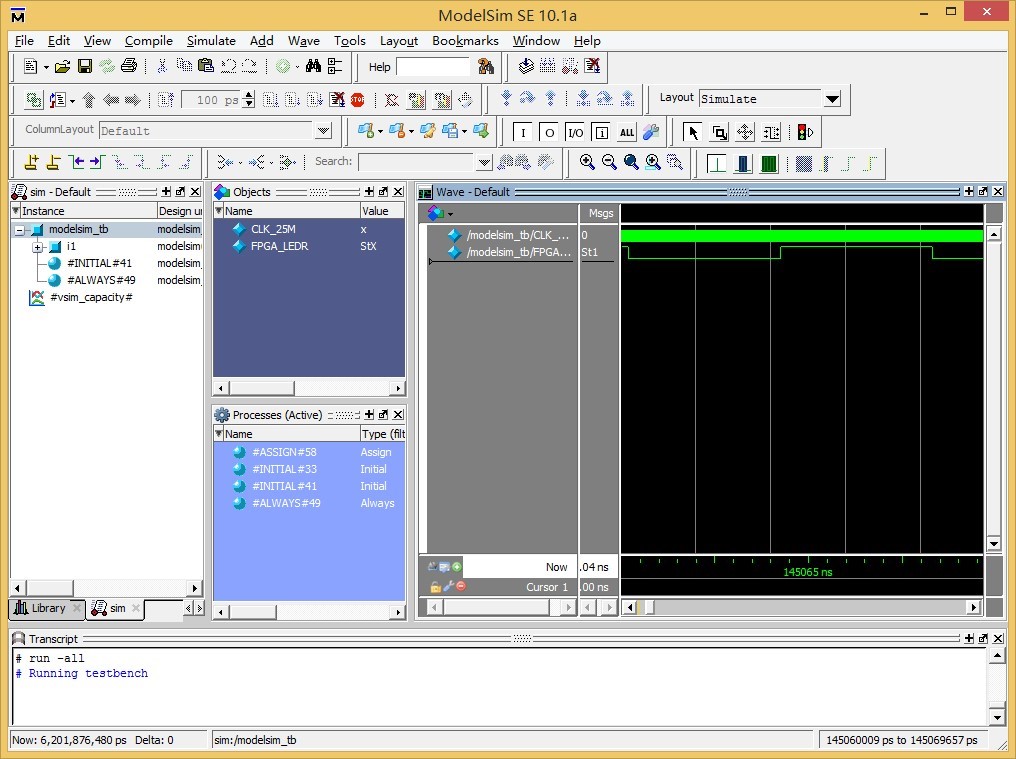Click the wave horizontal scrollbar thumb

(649, 607)
